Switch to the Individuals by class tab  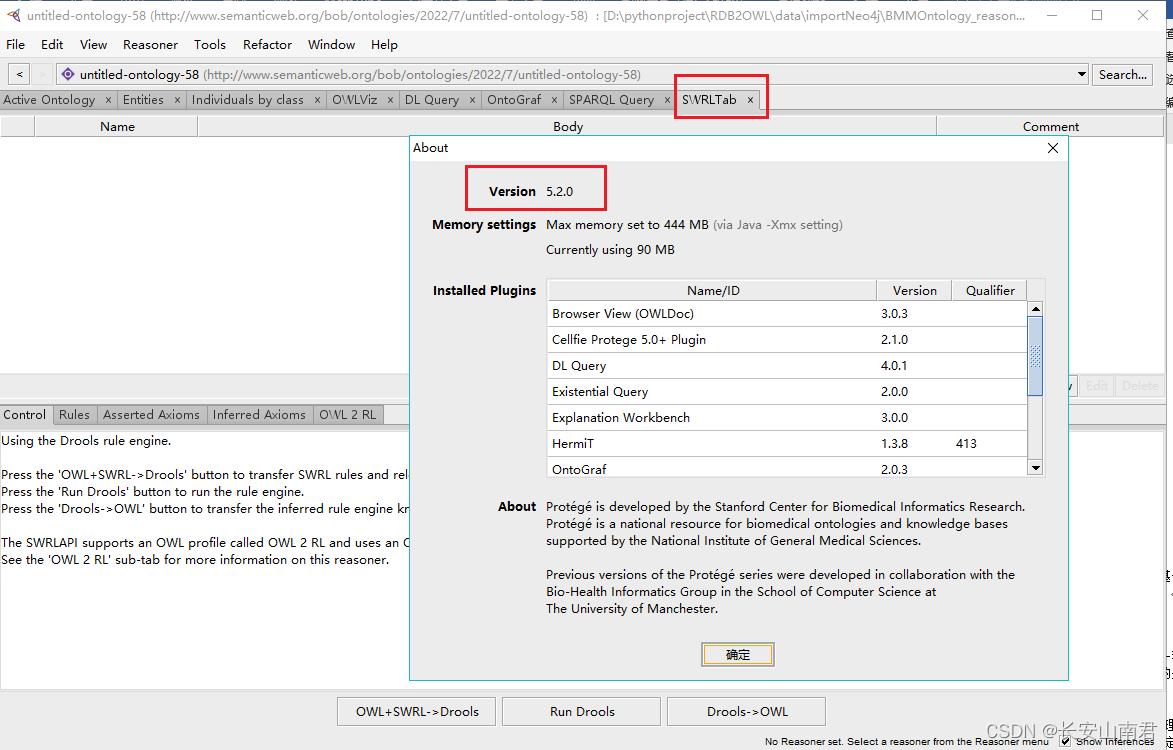coord(248,99)
